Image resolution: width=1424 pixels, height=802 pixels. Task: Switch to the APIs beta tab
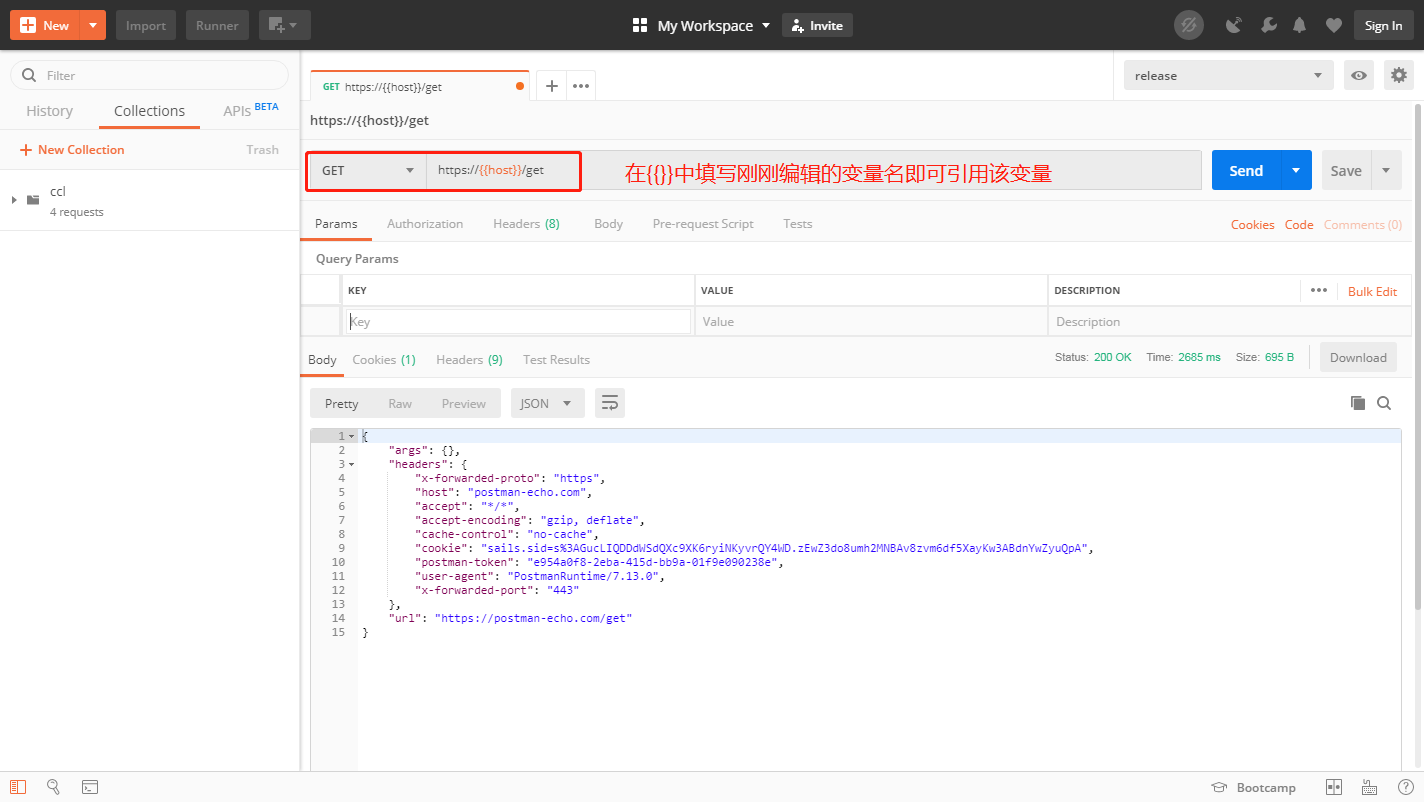[x=251, y=110]
